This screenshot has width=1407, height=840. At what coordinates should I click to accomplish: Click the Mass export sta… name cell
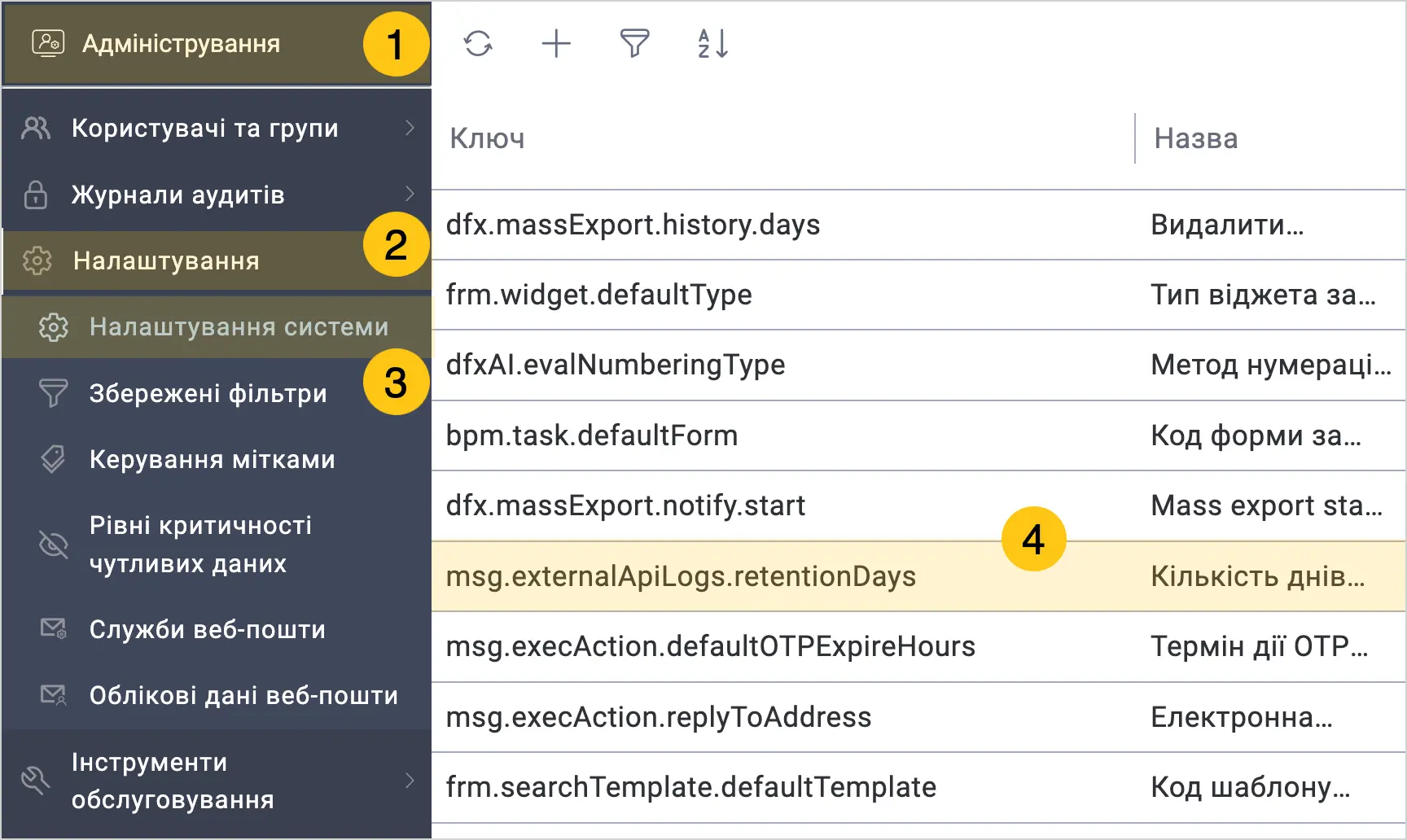tap(1267, 505)
